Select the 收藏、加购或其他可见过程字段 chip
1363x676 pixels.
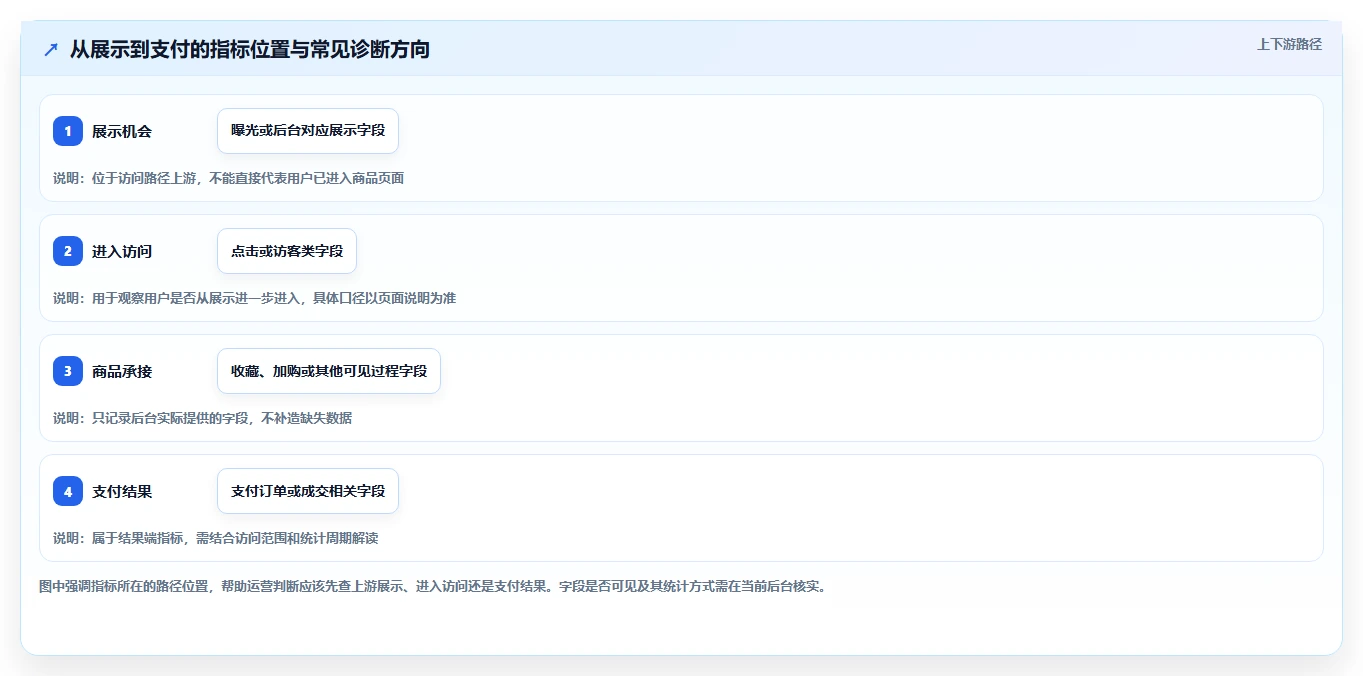click(x=329, y=371)
